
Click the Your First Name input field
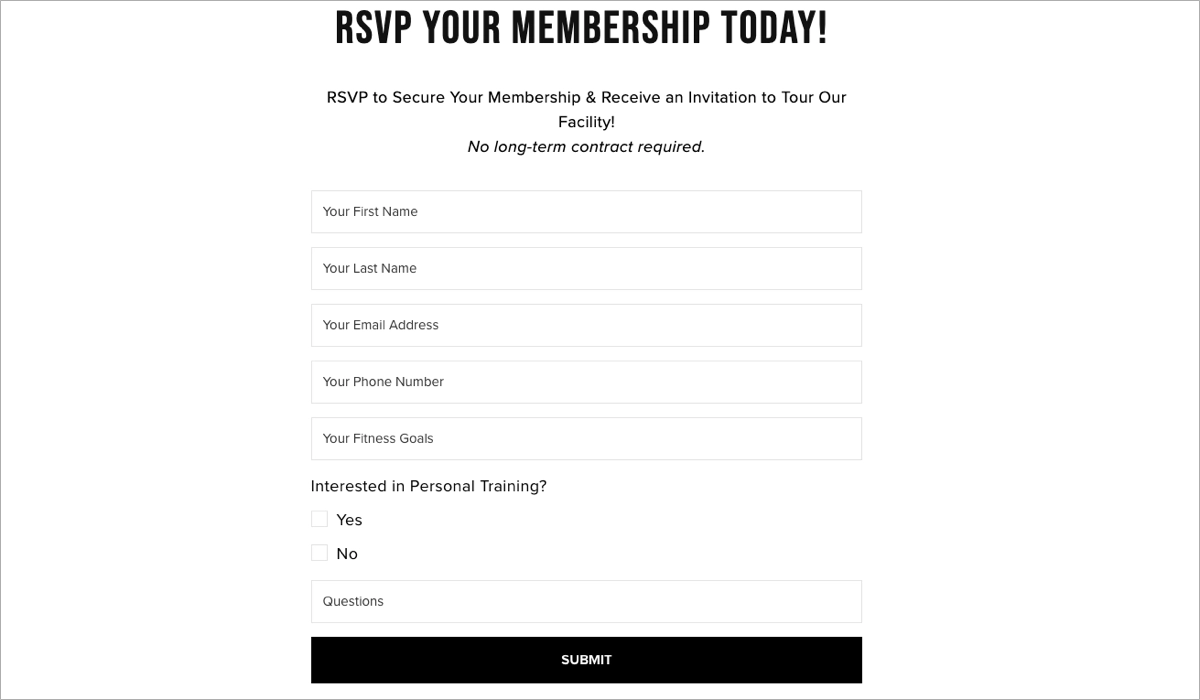point(586,211)
